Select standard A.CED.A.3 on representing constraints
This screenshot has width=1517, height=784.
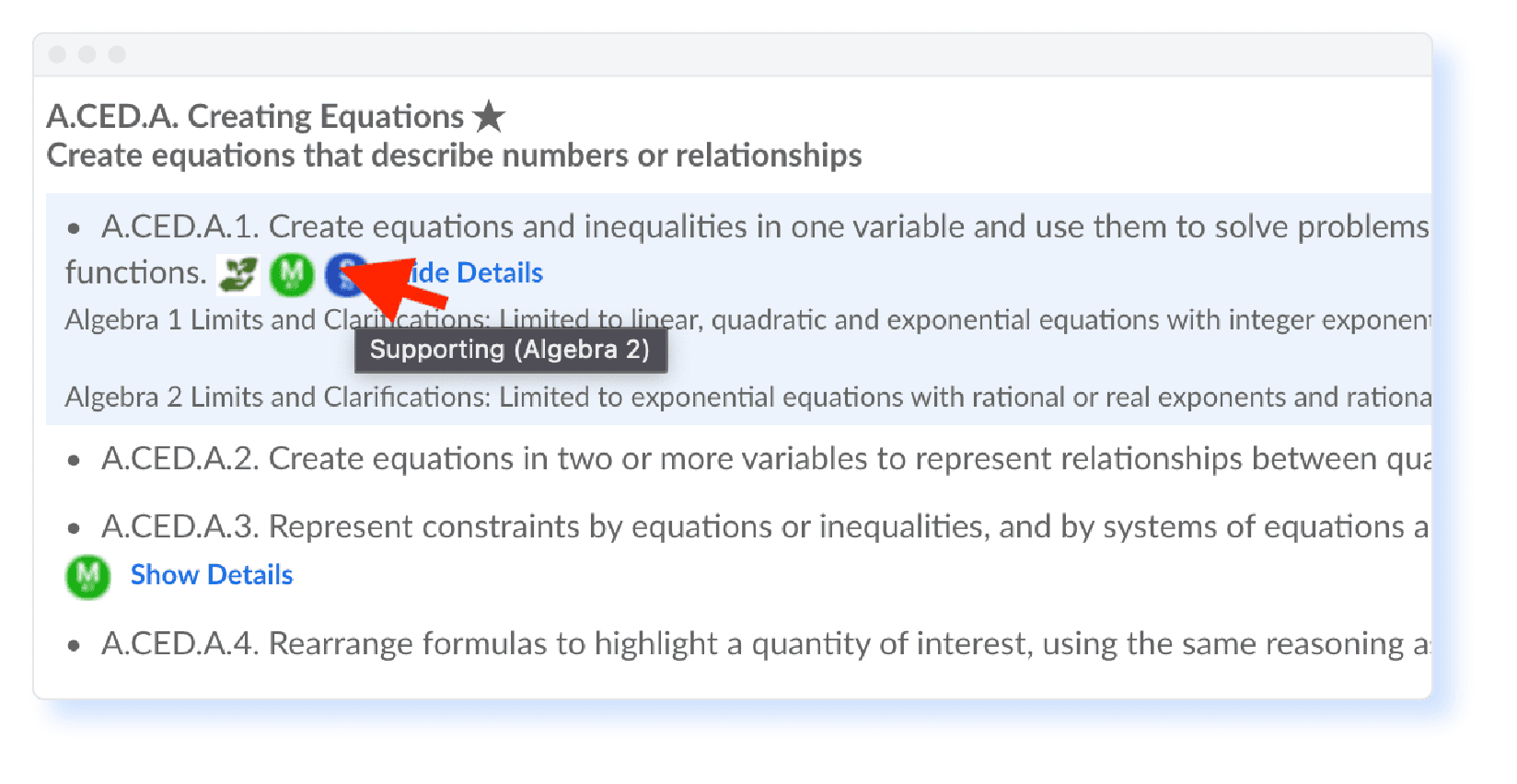[764, 526]
